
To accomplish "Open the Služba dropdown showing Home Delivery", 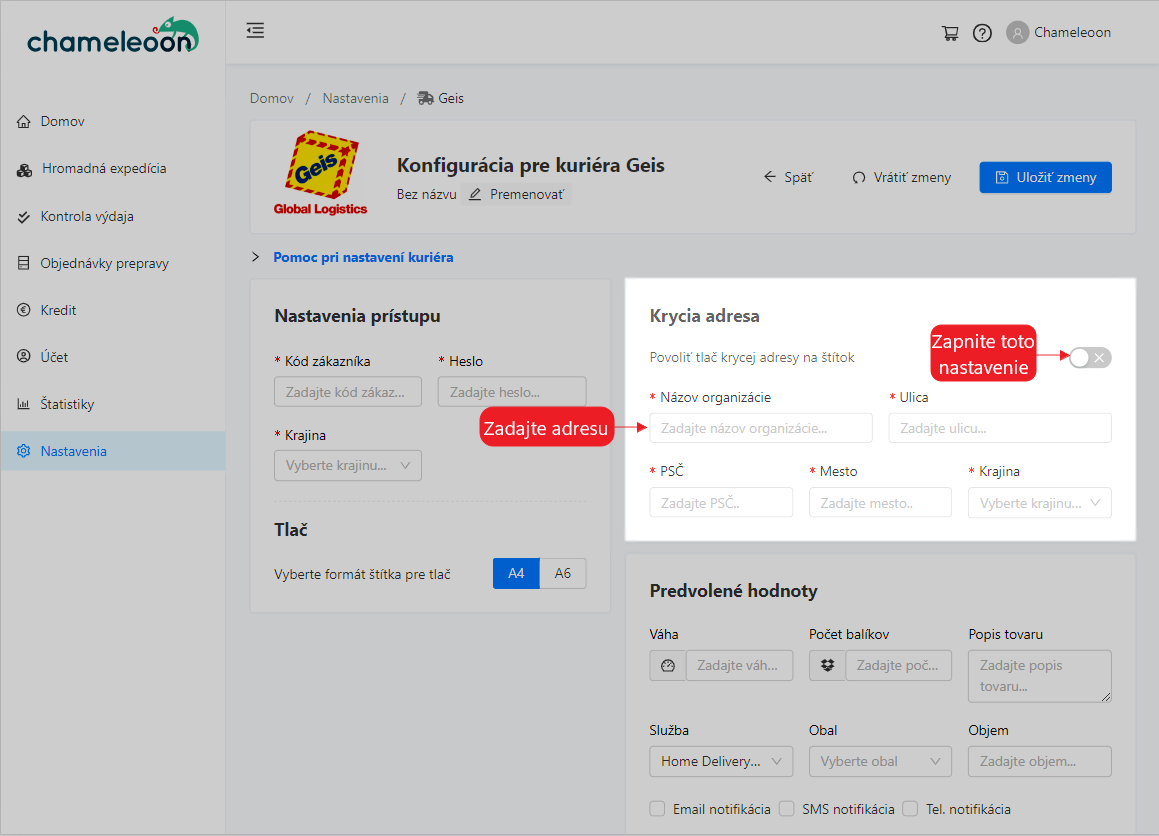I will 720,762.
